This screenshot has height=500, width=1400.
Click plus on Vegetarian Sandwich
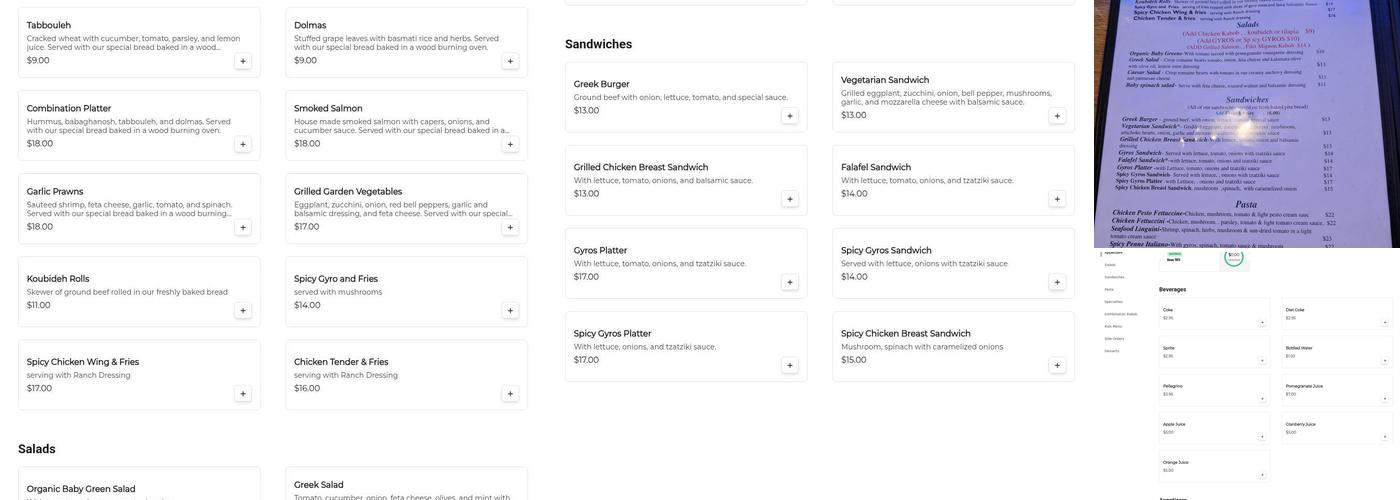pos(1057,116)
